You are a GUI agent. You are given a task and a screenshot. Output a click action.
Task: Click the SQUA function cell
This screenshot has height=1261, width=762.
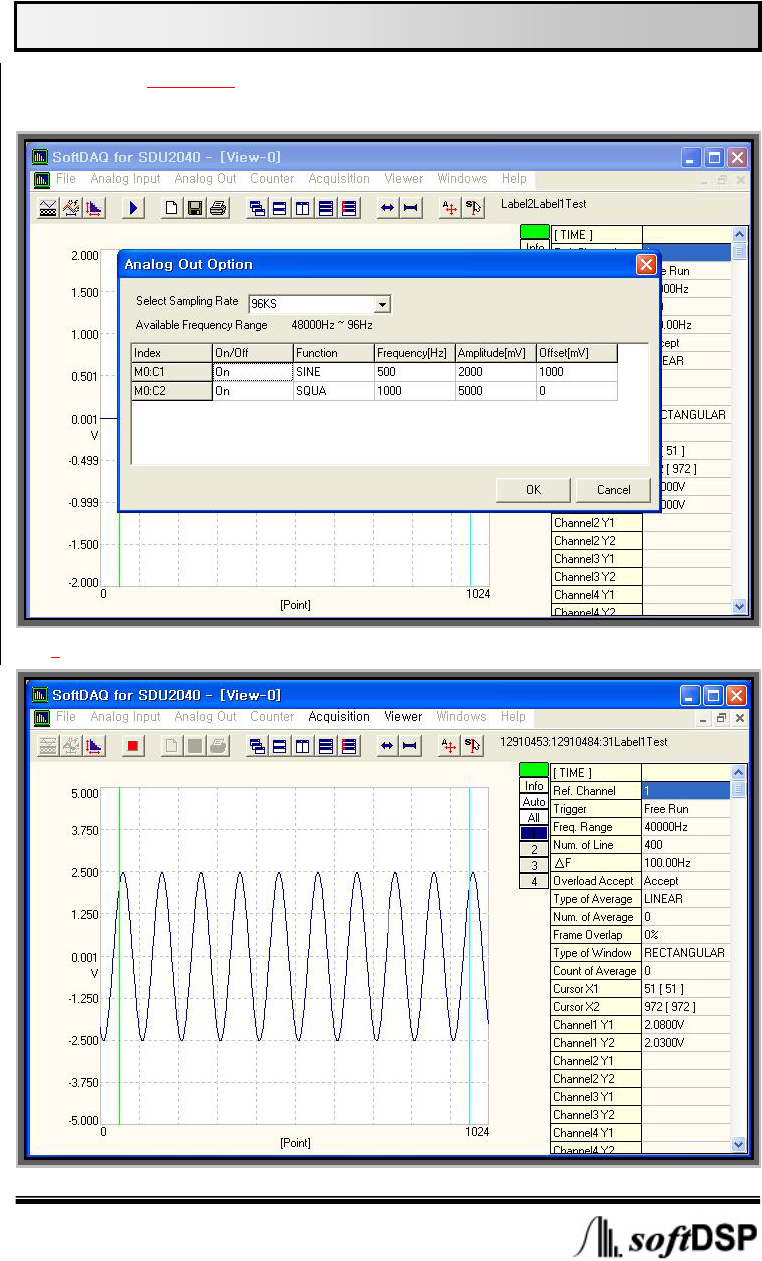click(333, 391)
